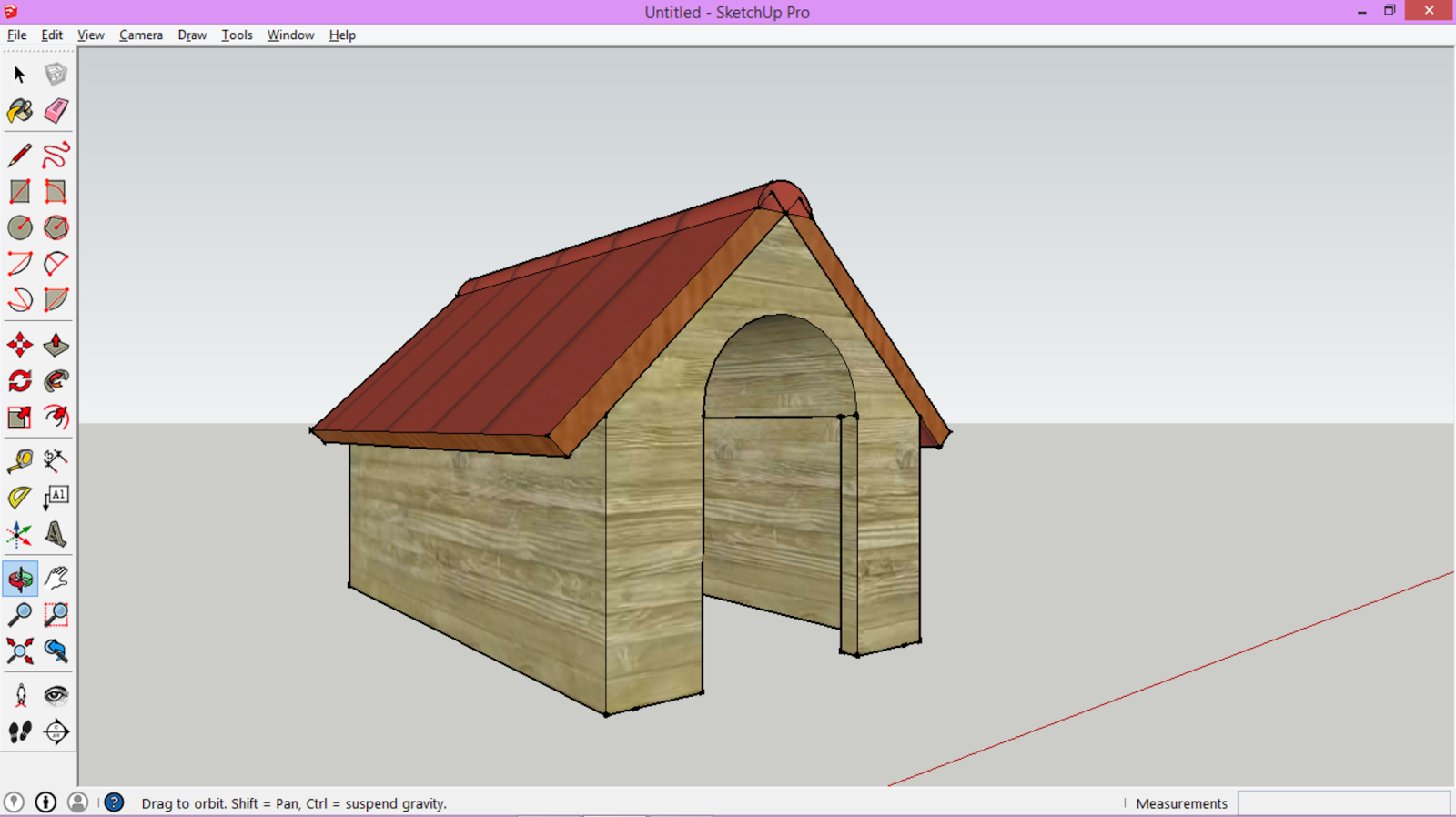
Task: Pick the Axes tool
Action: pos(20,534)
